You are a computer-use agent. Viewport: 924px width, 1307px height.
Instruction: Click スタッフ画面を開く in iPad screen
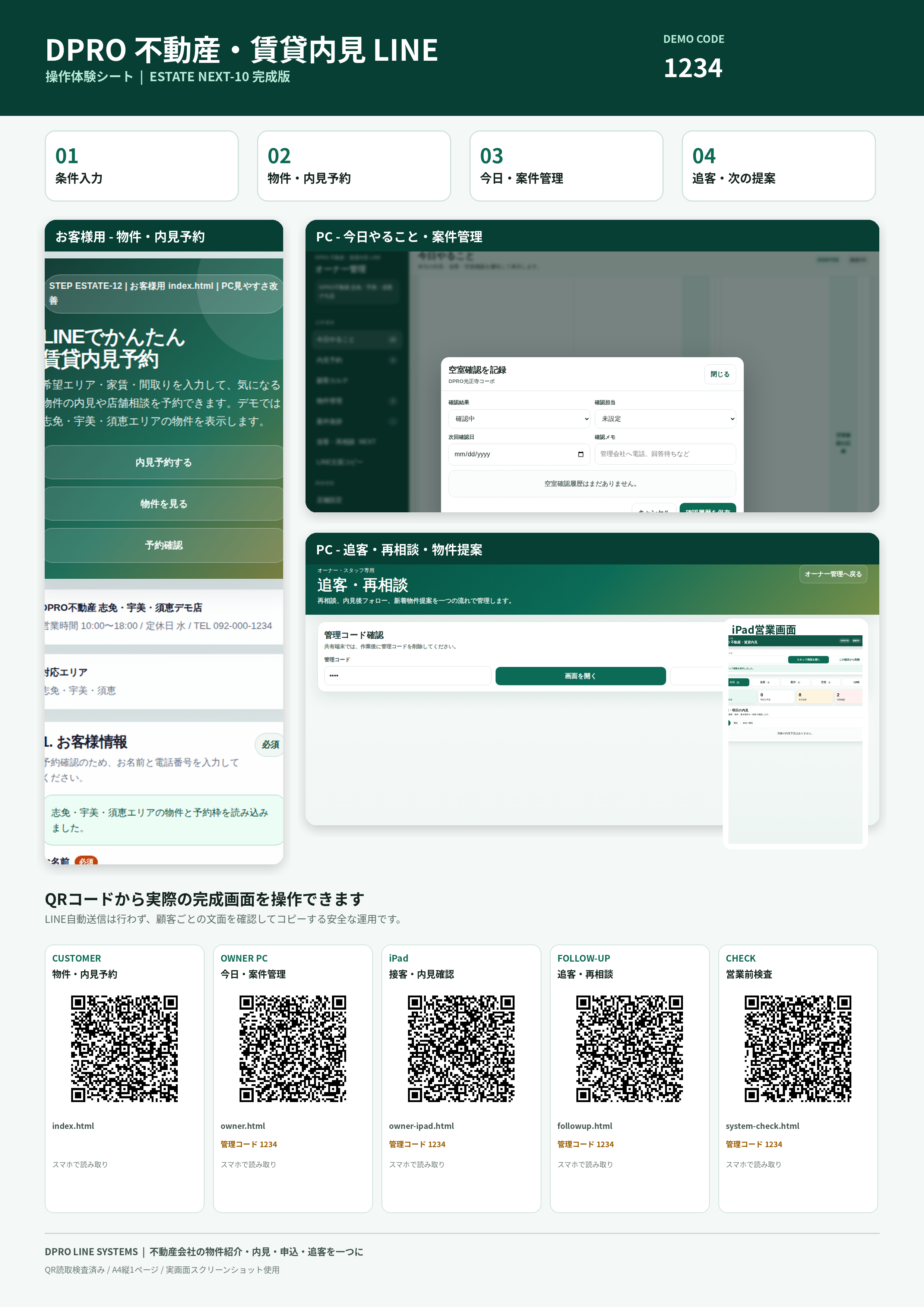pos(808,660)
